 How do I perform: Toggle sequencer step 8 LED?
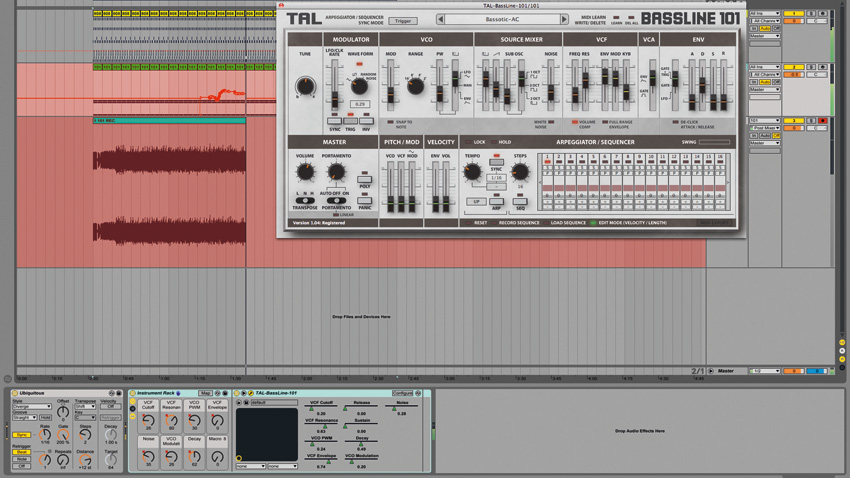click(628, 162)
